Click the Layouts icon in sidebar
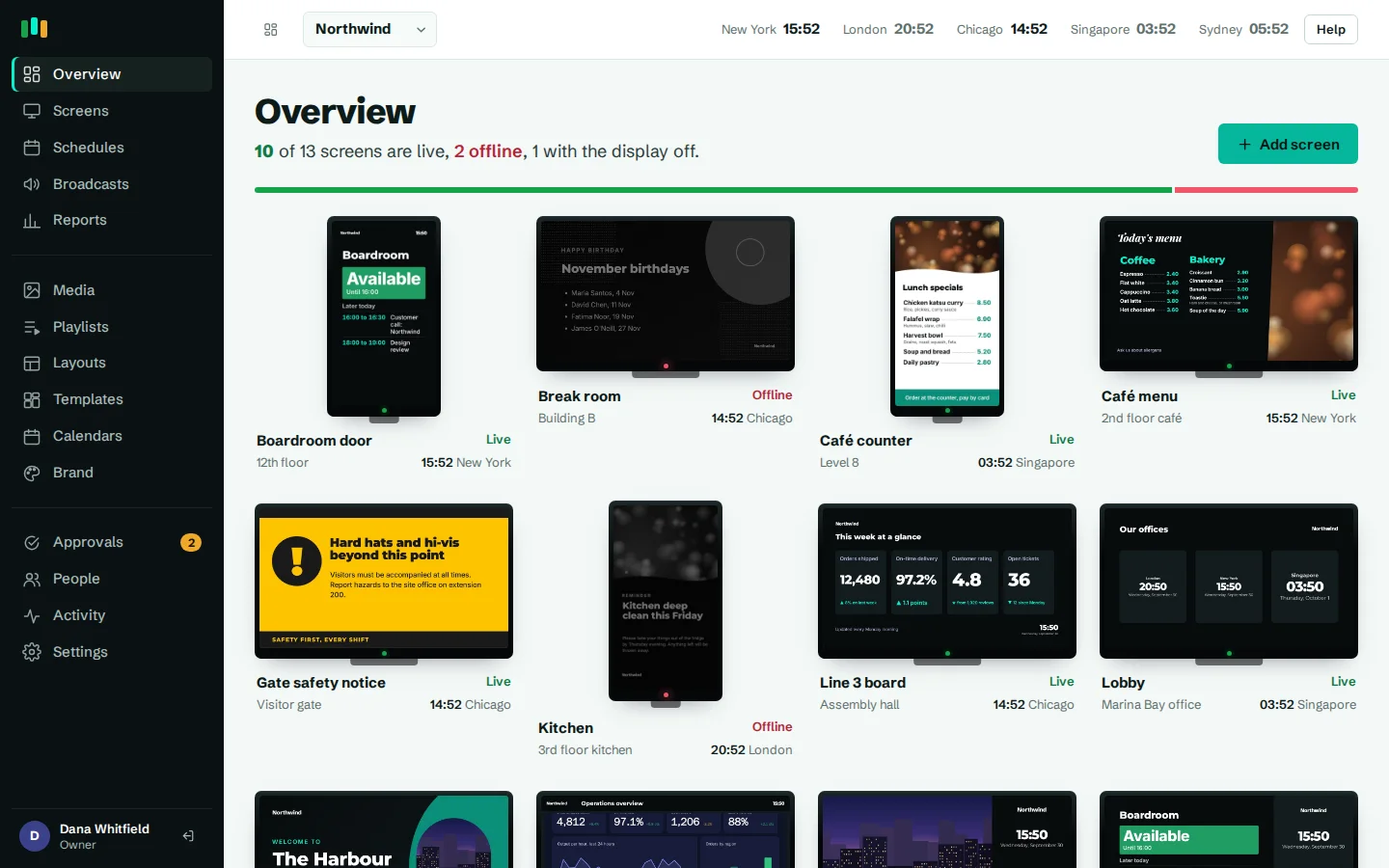Image resolution: width=1389 pixels, height=868 pixels. [x=32, y=363]
